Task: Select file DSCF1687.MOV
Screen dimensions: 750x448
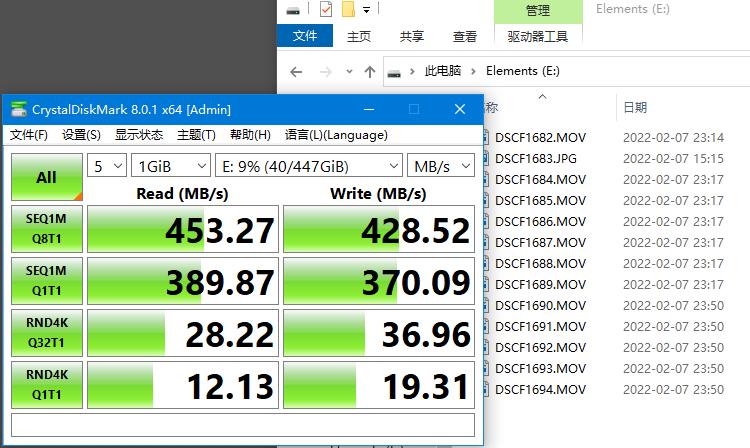Action: point(540,243)
